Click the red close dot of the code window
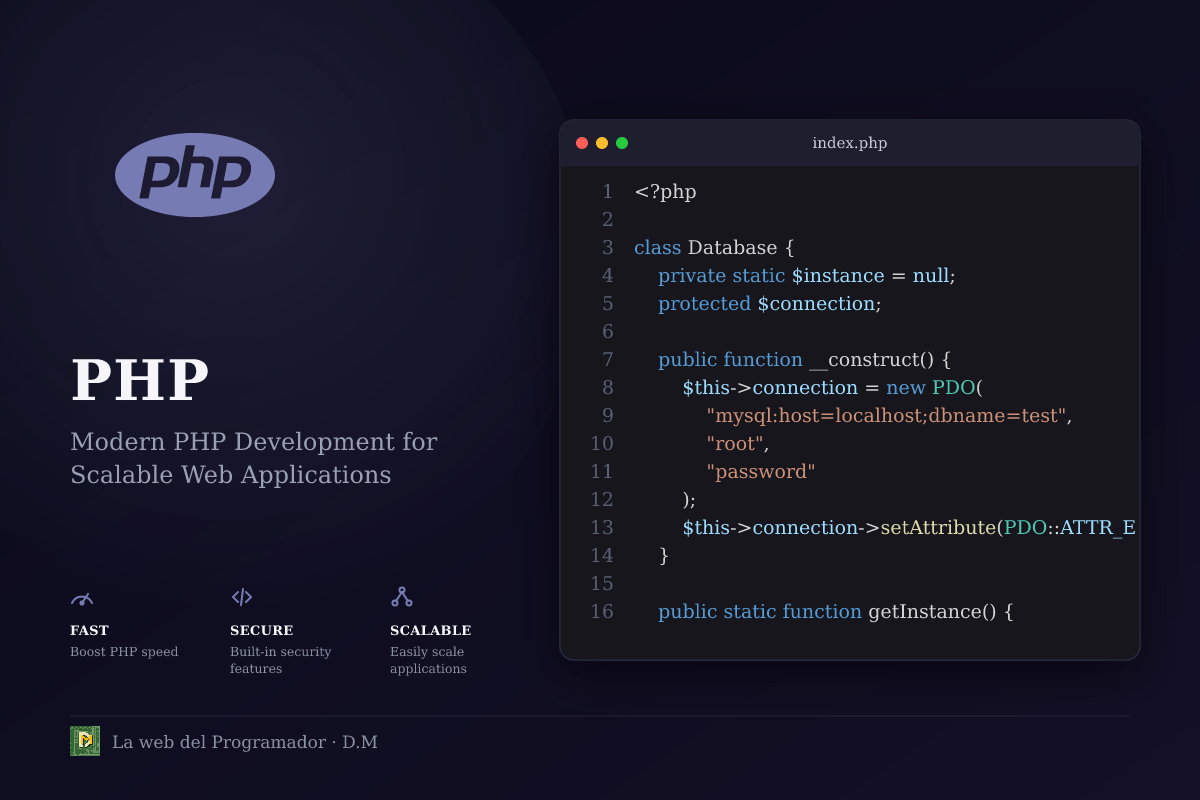Screen dimensions: 1200x800 click(x=582, y=143)
